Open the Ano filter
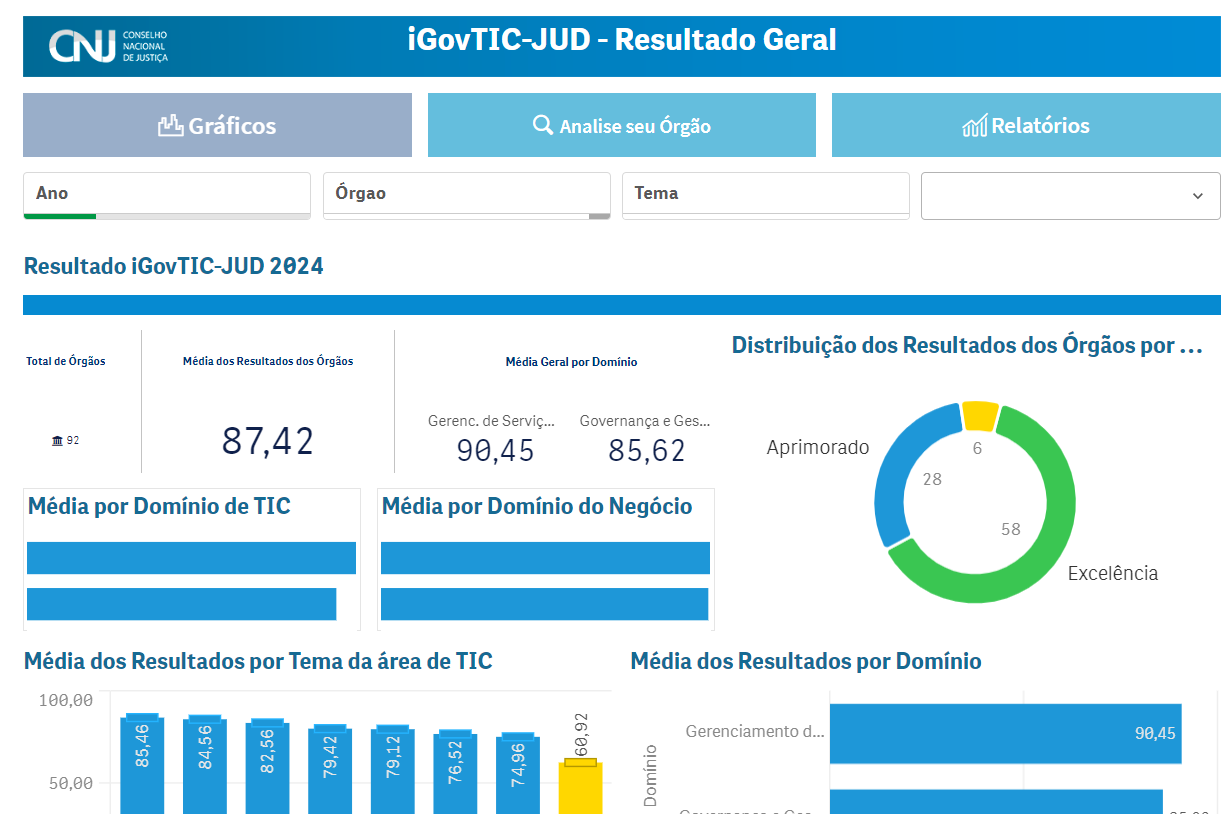Screen dimensions: 1222x814 click(167, 195)
